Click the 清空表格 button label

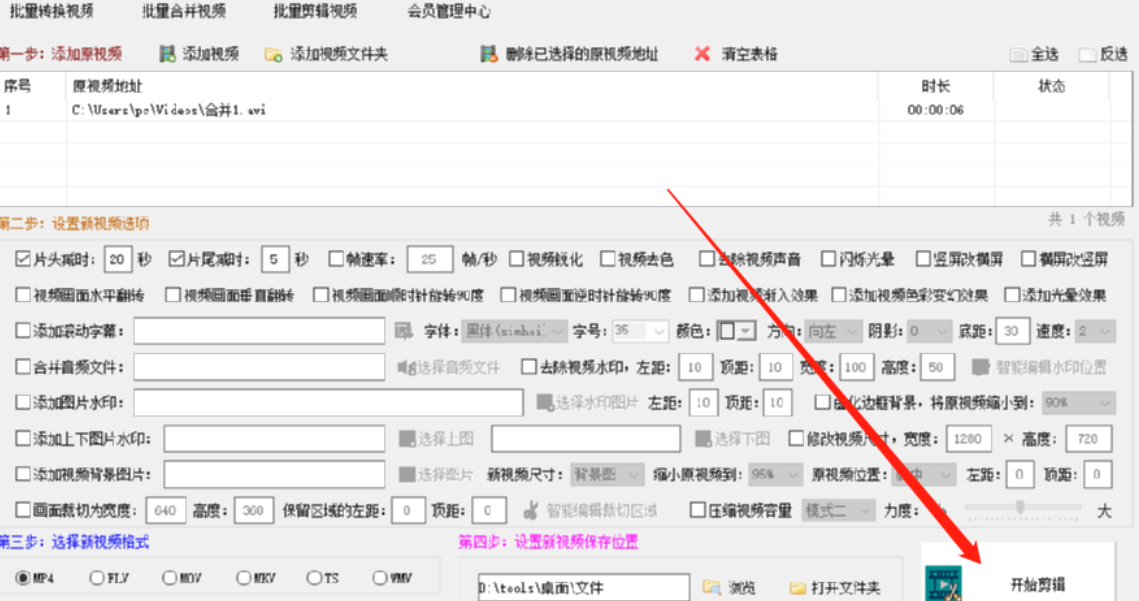click(749, 54)
